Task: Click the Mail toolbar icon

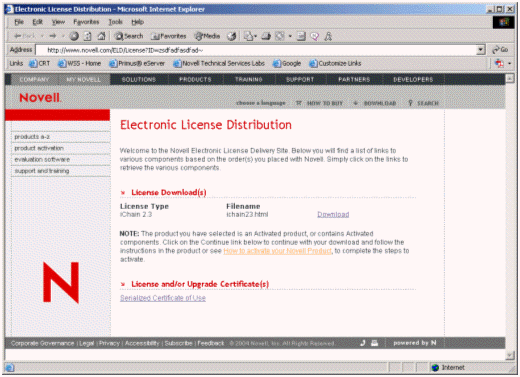Action: click(x=248, y=36)
